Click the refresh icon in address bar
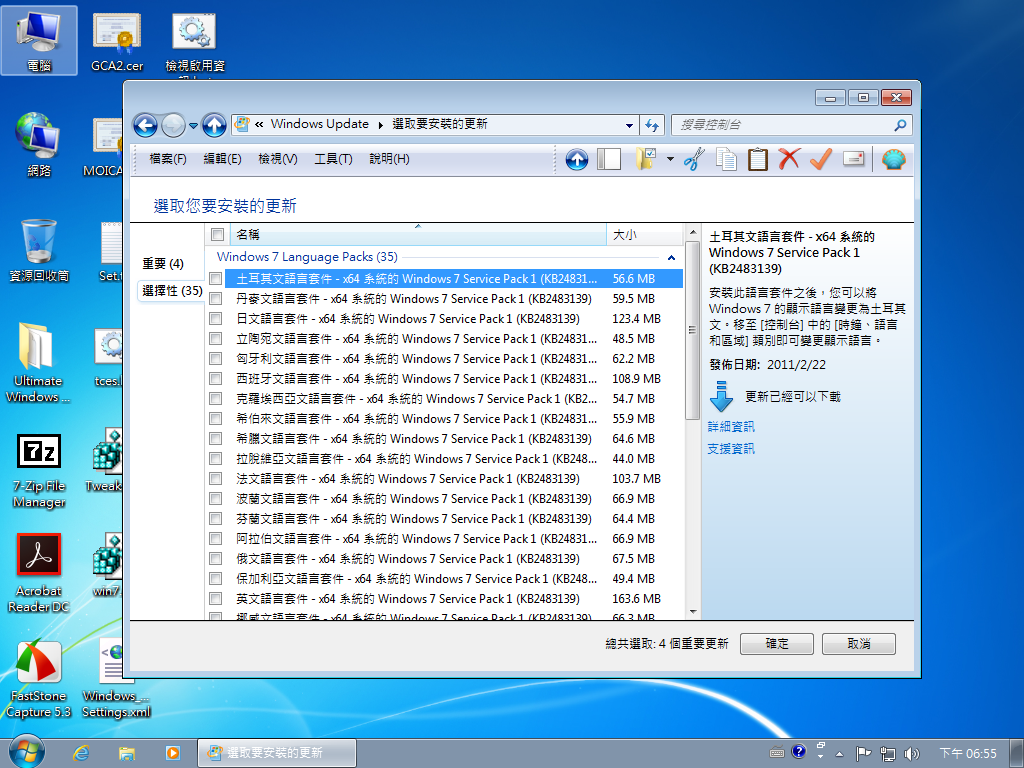 [652, 125]
